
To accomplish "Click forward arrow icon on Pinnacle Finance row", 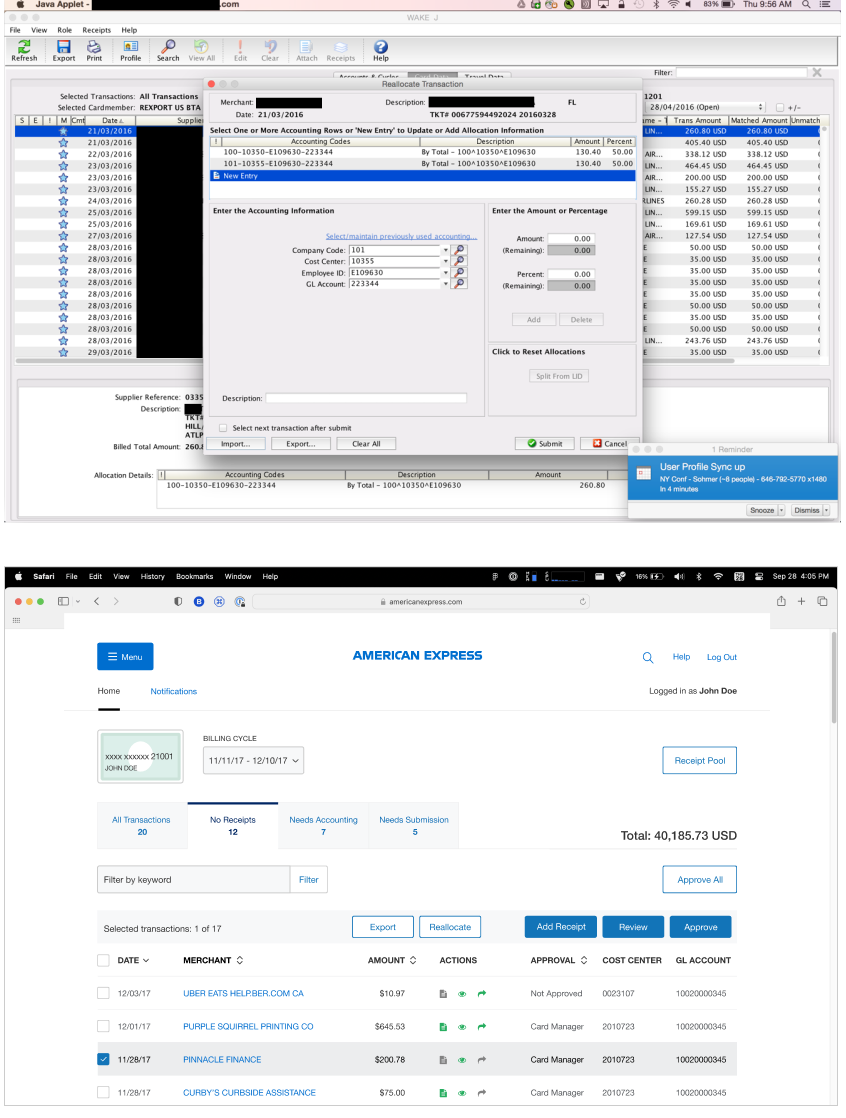I will coord(482,1060).
